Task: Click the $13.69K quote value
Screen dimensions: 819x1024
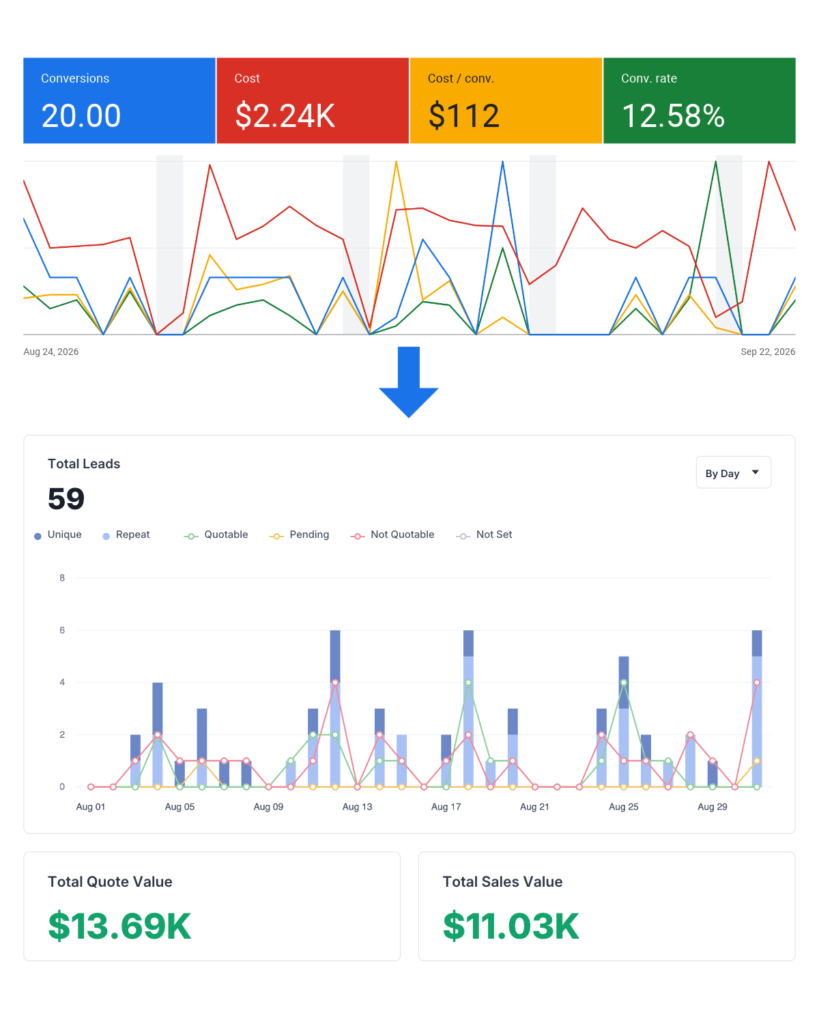Action: click(120, 926)
